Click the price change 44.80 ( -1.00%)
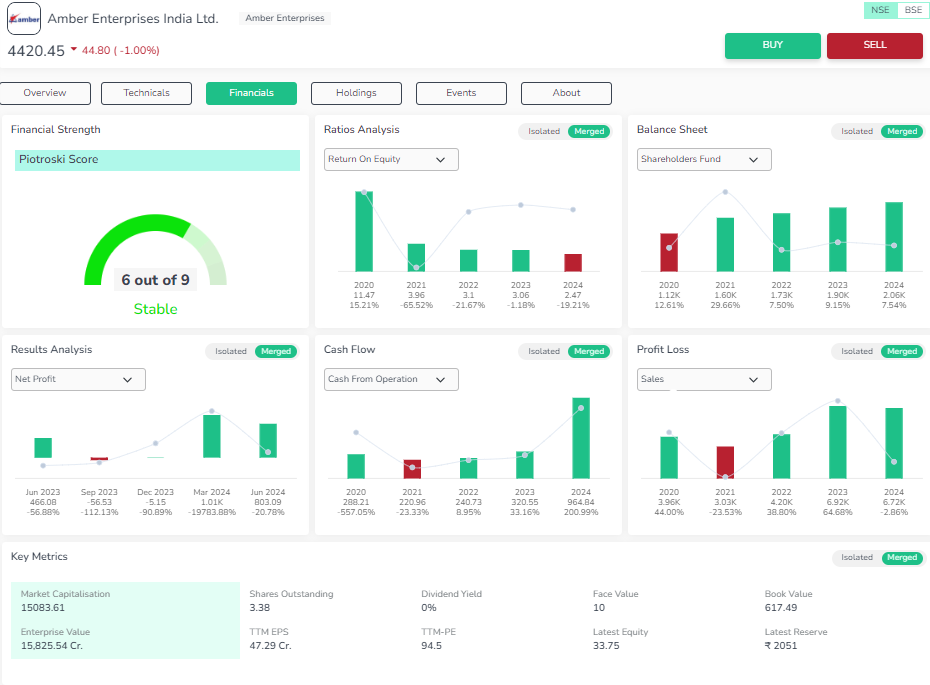The image size is (930, 685). pos(120,50)
